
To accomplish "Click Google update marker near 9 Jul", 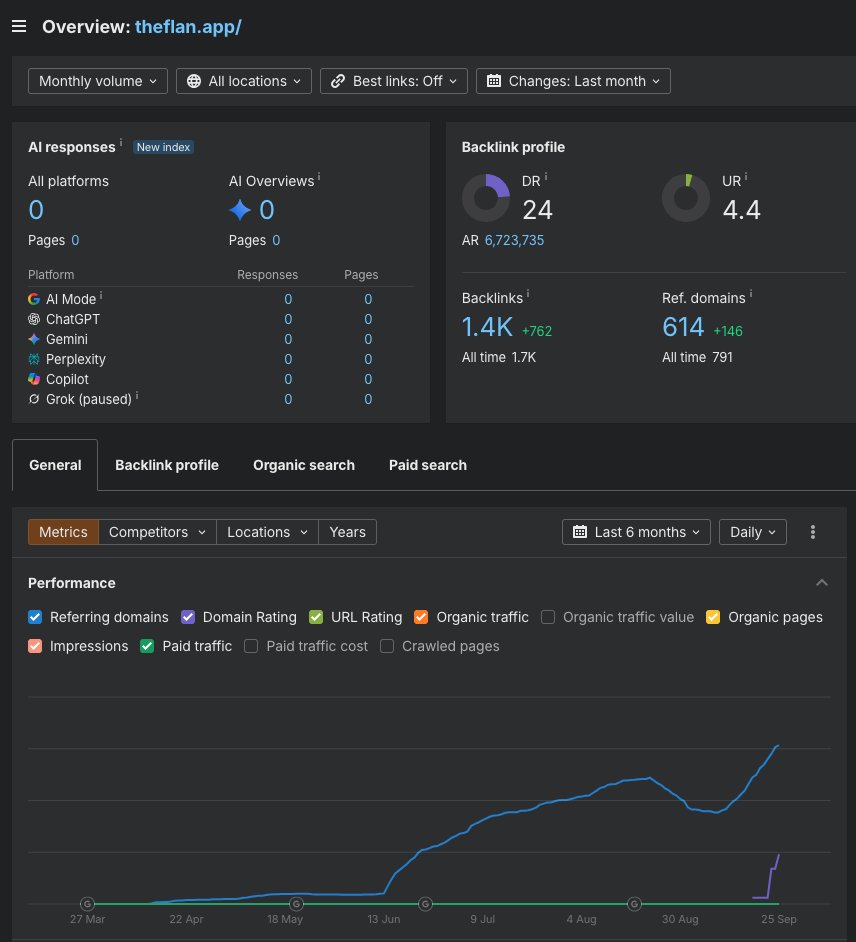I will pyautogui.click(x=425, y=904).
